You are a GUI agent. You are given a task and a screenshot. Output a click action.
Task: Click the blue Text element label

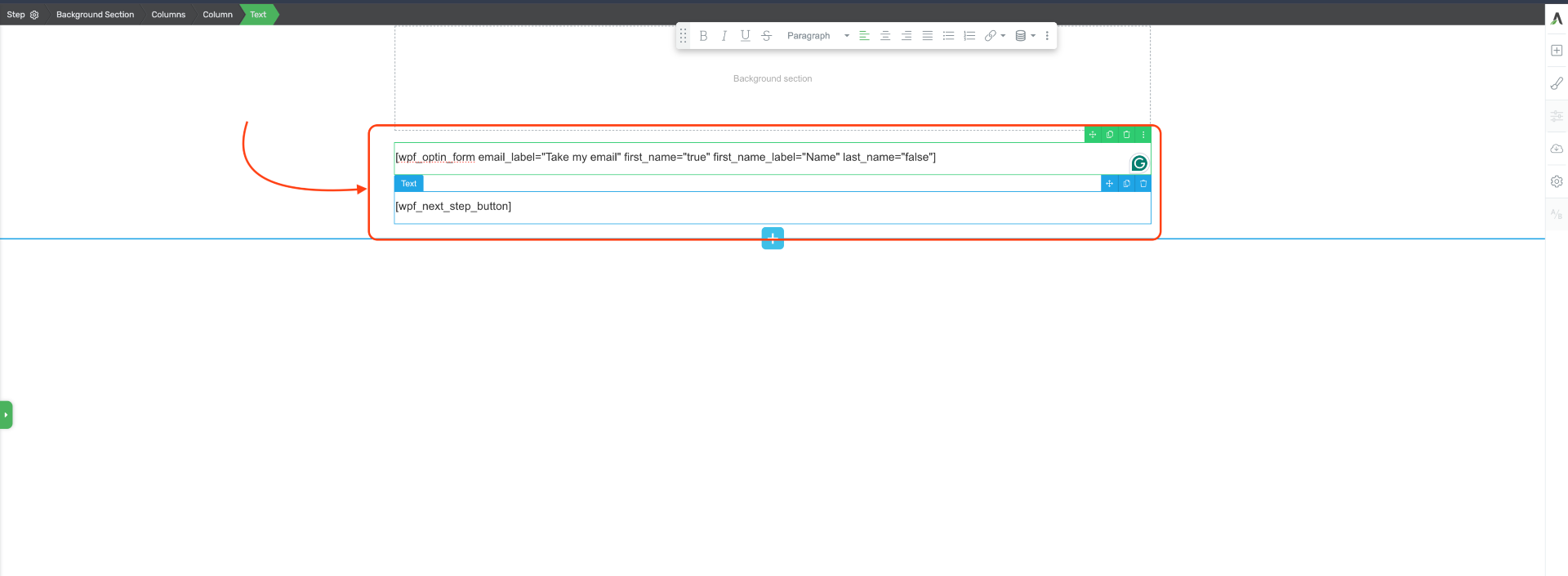(409, 184)
